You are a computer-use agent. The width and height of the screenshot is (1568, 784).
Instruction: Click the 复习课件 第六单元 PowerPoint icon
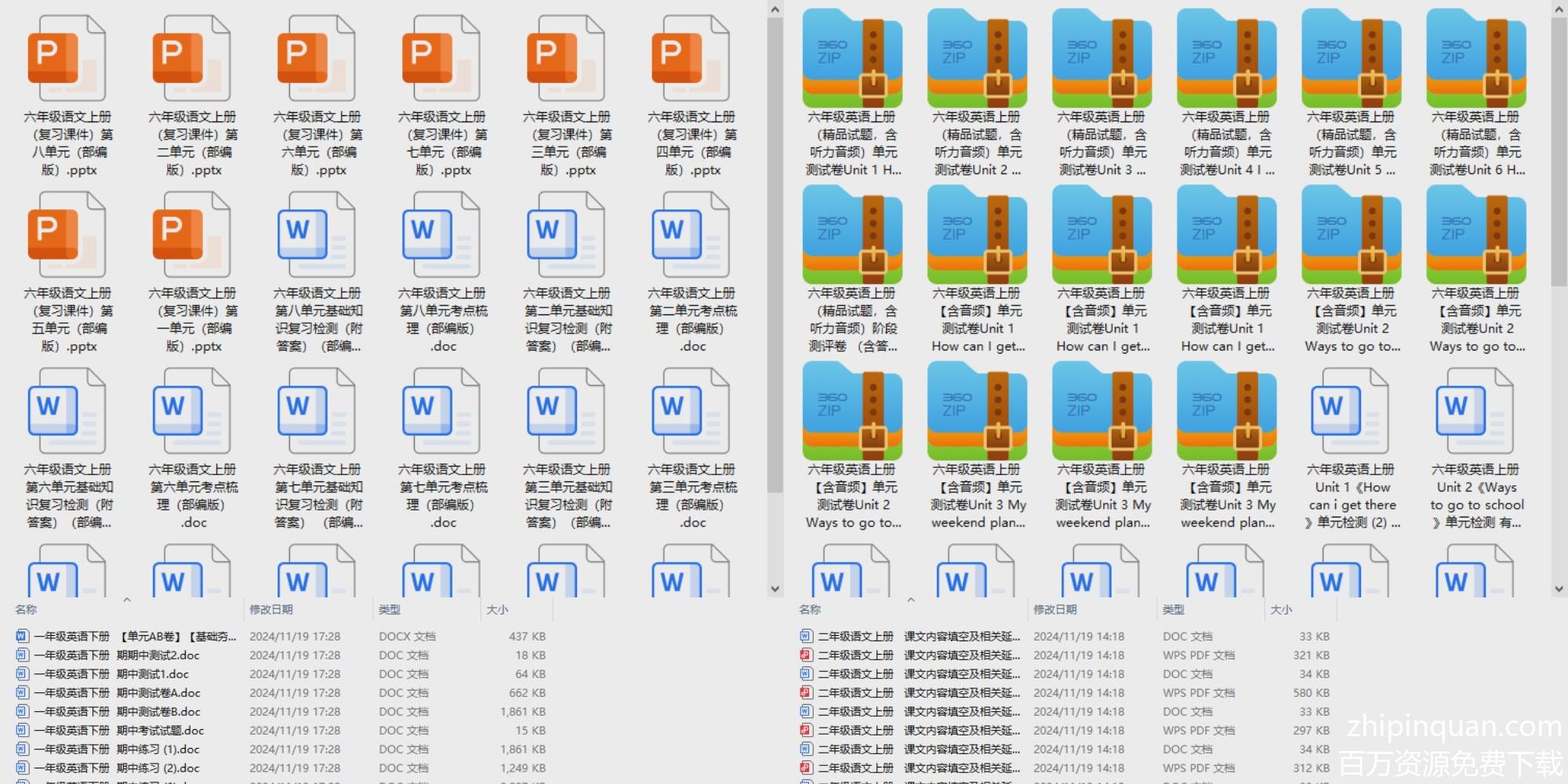(316, 60)
